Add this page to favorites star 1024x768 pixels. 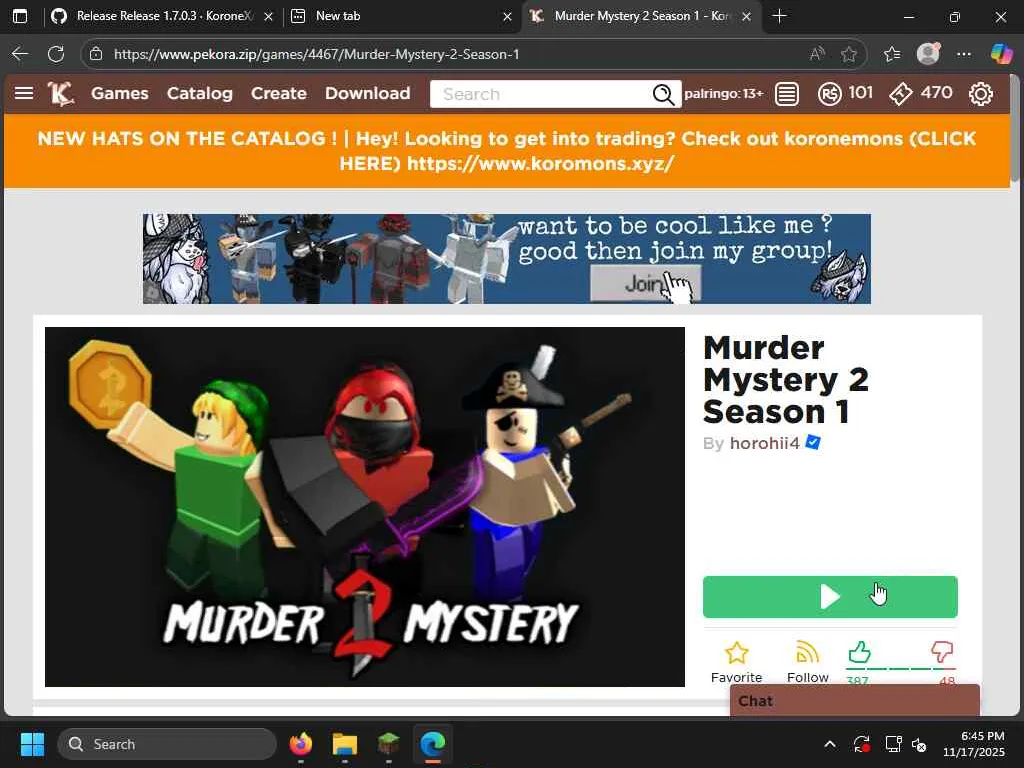pyautogui.click(x=848, y=54)
